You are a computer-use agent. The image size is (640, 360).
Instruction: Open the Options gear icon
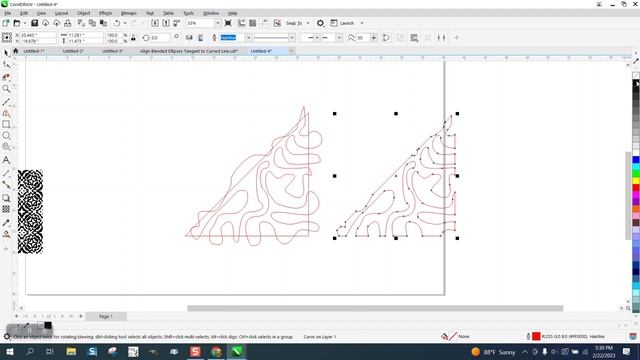320,23
